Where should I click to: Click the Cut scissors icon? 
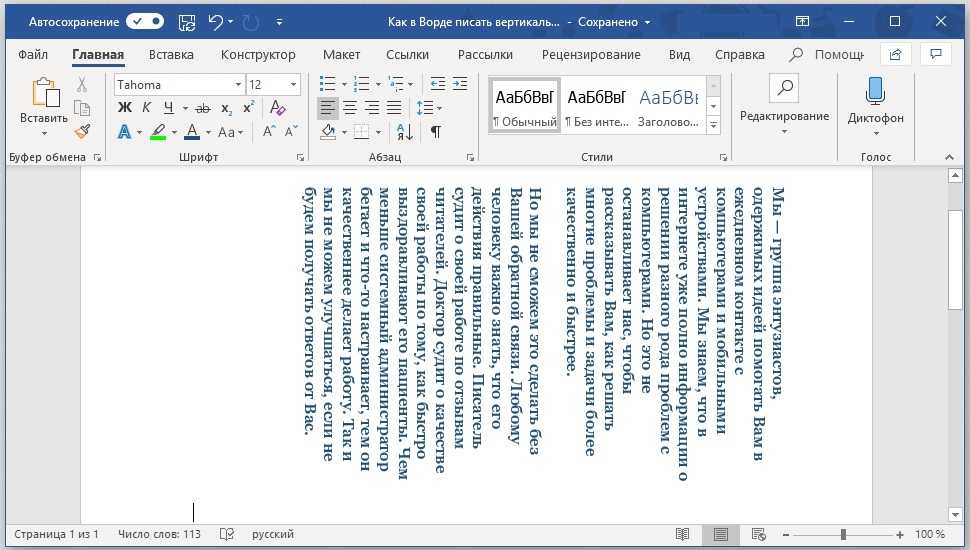(x=83, y=85)
